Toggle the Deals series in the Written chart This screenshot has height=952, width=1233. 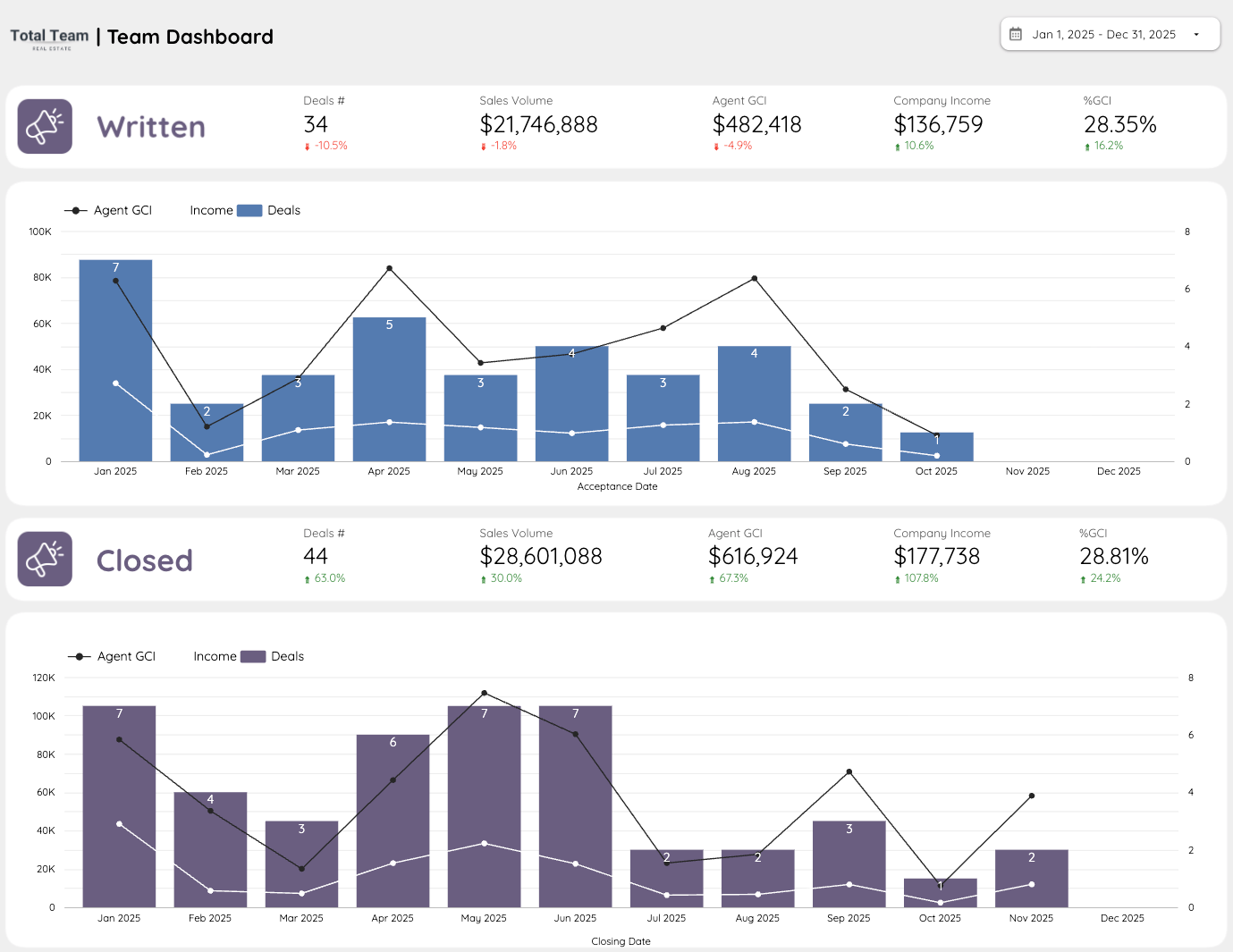[283, 210]
